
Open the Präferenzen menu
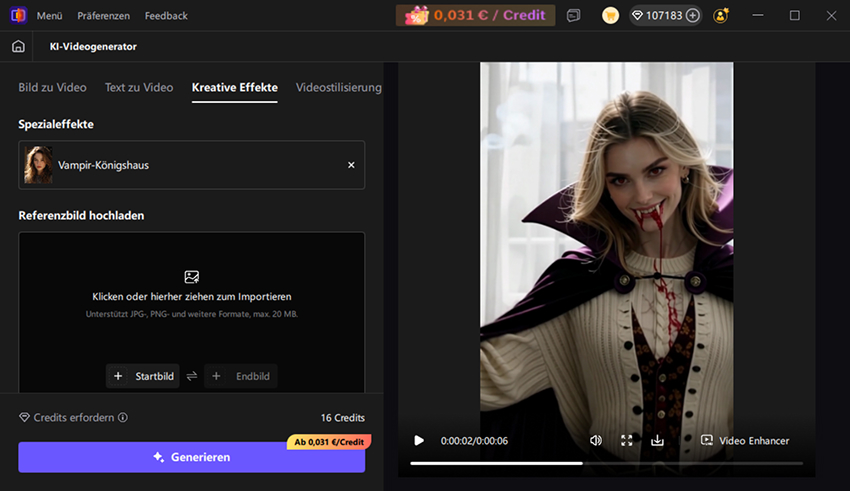104,16
